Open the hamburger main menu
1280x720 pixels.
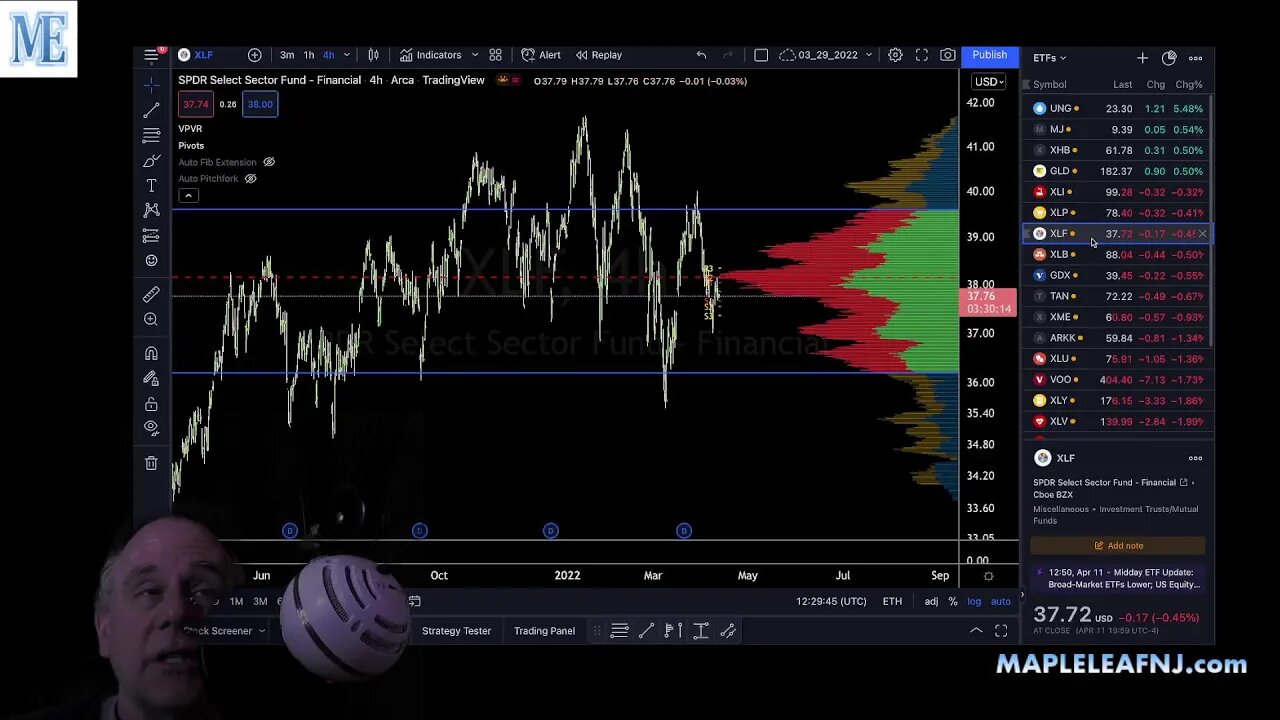click(x=151, y=55)
